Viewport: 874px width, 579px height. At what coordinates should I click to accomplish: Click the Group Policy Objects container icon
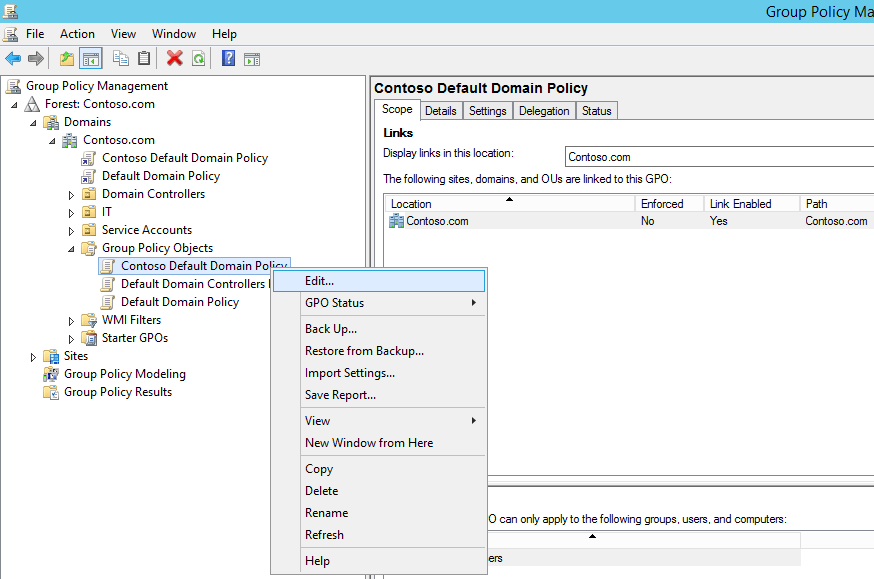point(89,248)
